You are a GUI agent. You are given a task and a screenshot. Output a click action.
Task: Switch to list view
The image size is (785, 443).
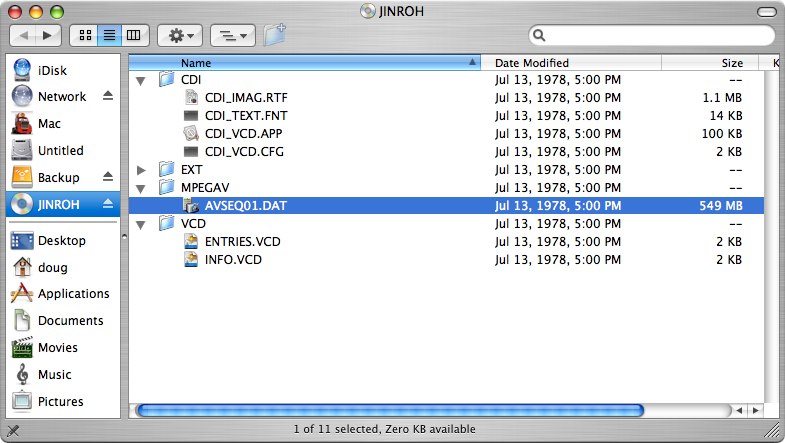click(x=109, y=36)
